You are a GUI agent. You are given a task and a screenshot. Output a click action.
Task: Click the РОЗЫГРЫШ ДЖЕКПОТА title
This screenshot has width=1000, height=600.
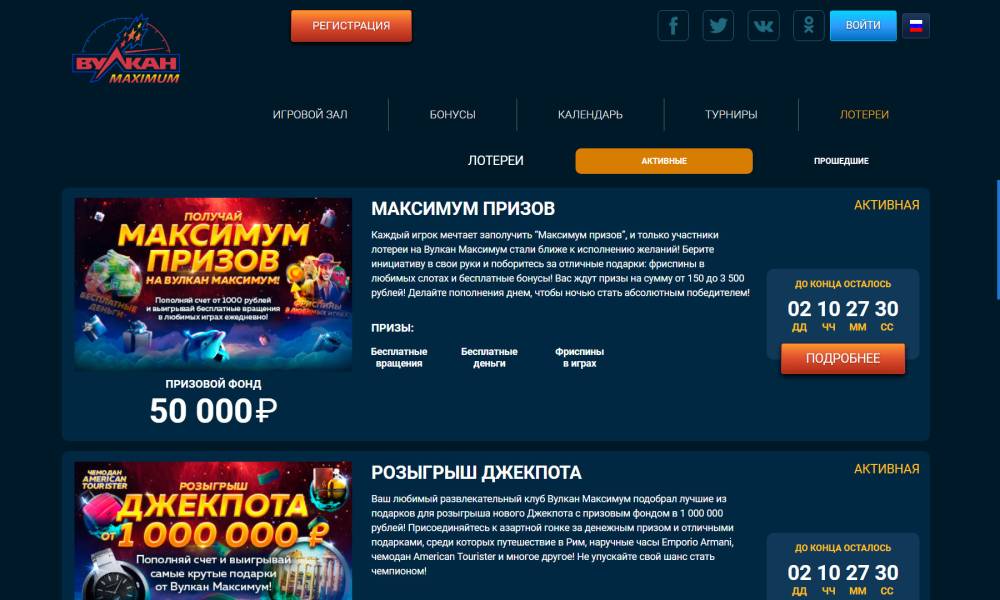coord(476,472)
